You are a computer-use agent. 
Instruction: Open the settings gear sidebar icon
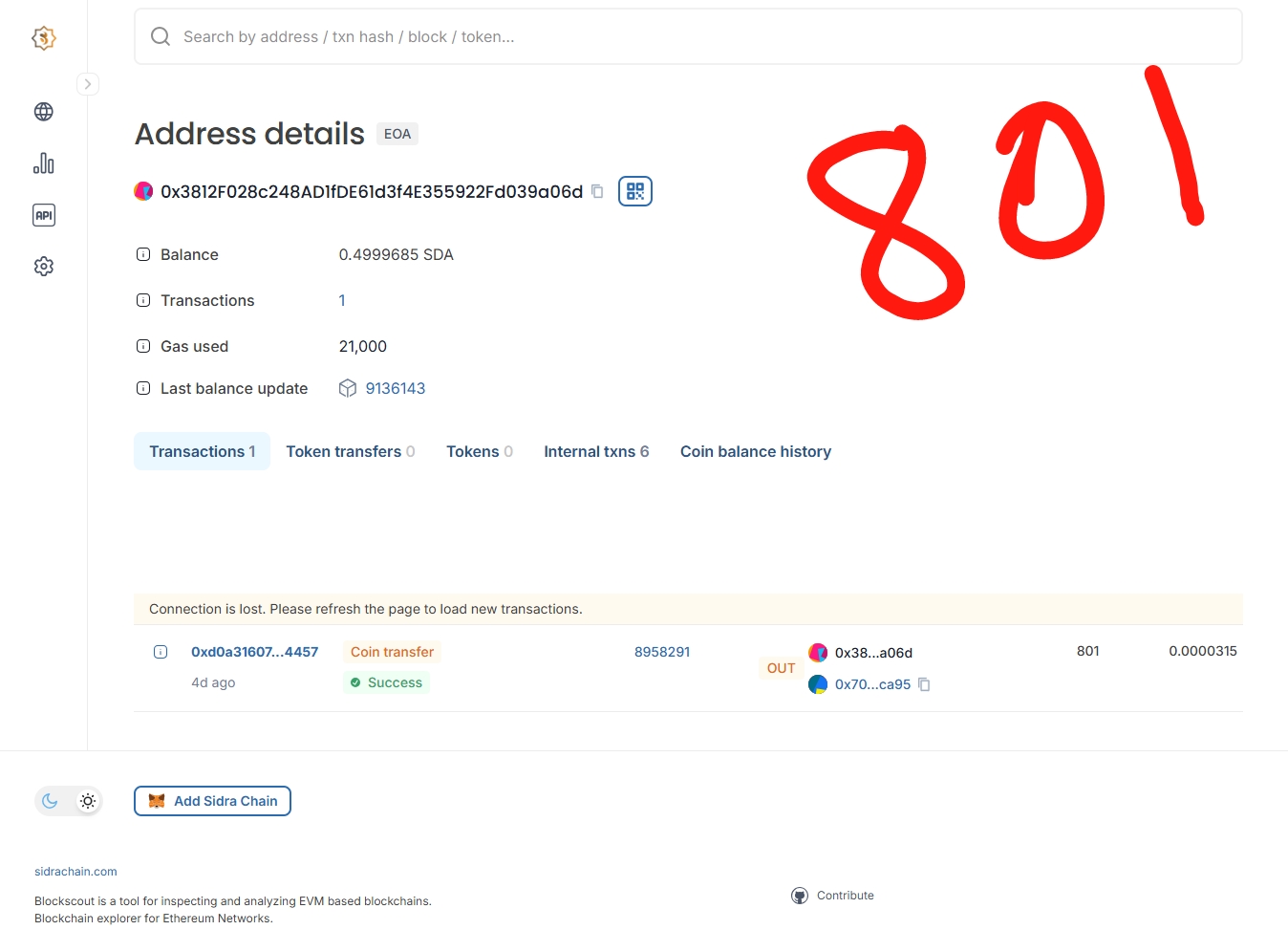(x=44, y=267)
